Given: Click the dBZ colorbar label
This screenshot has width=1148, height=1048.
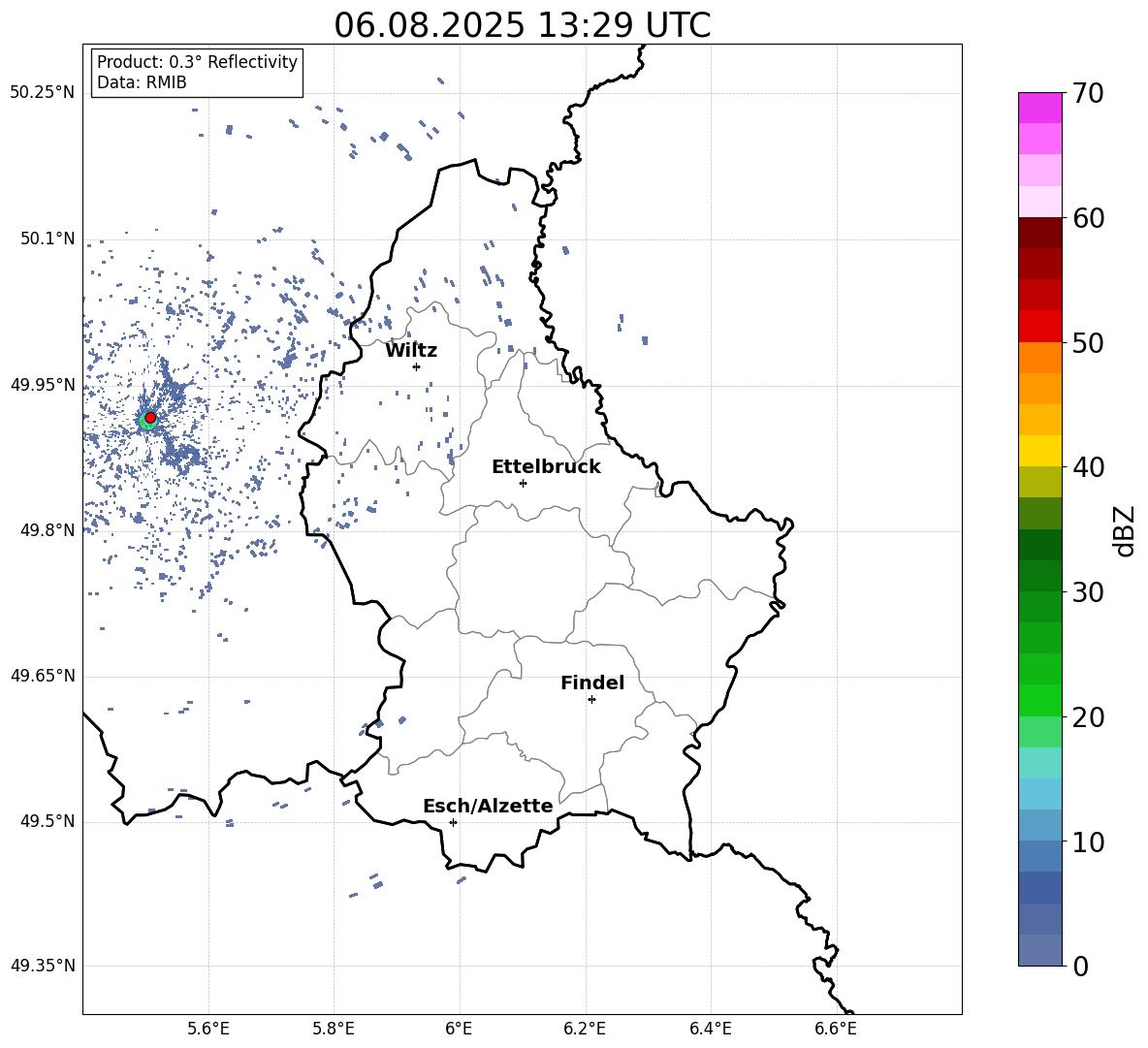Looking at the screenshot, I should coord(1124,530).
